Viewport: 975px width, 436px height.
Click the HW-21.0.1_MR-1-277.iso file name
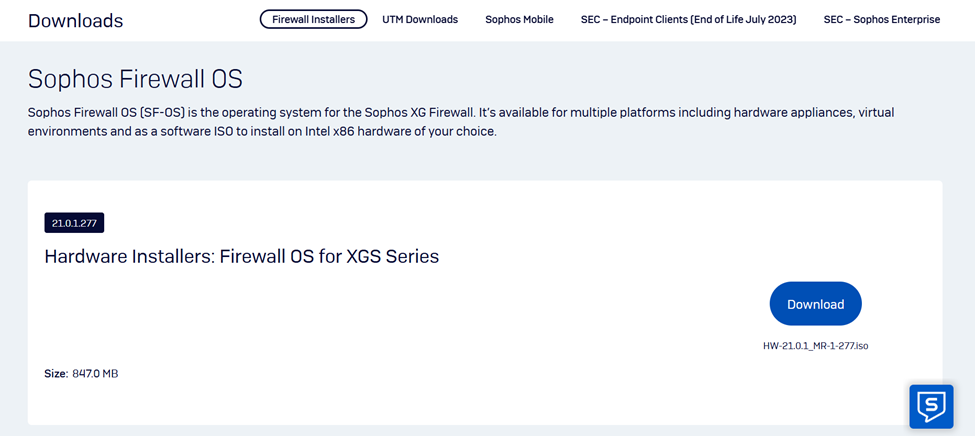(x=815, y=346)
